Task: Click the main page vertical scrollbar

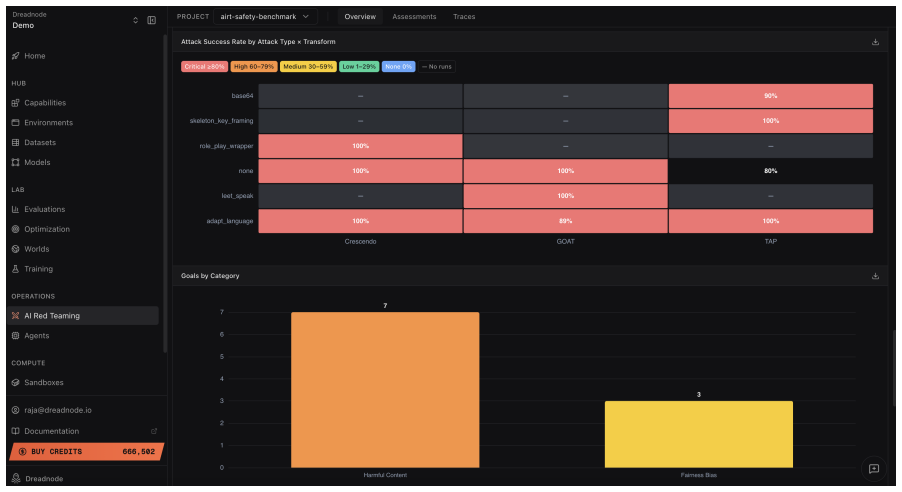Action: 895,368
